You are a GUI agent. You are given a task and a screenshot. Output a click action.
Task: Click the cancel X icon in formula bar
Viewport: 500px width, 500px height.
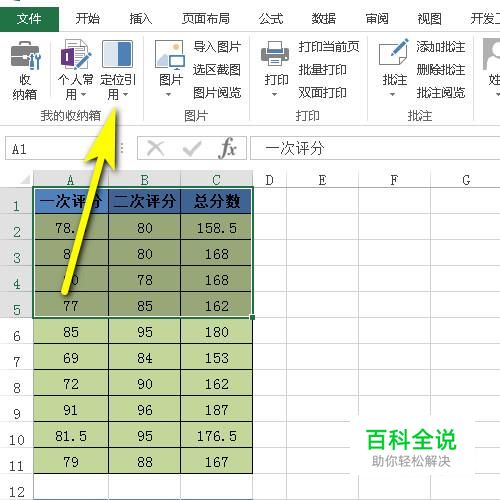pyautogui.click(x=155, y=148)
